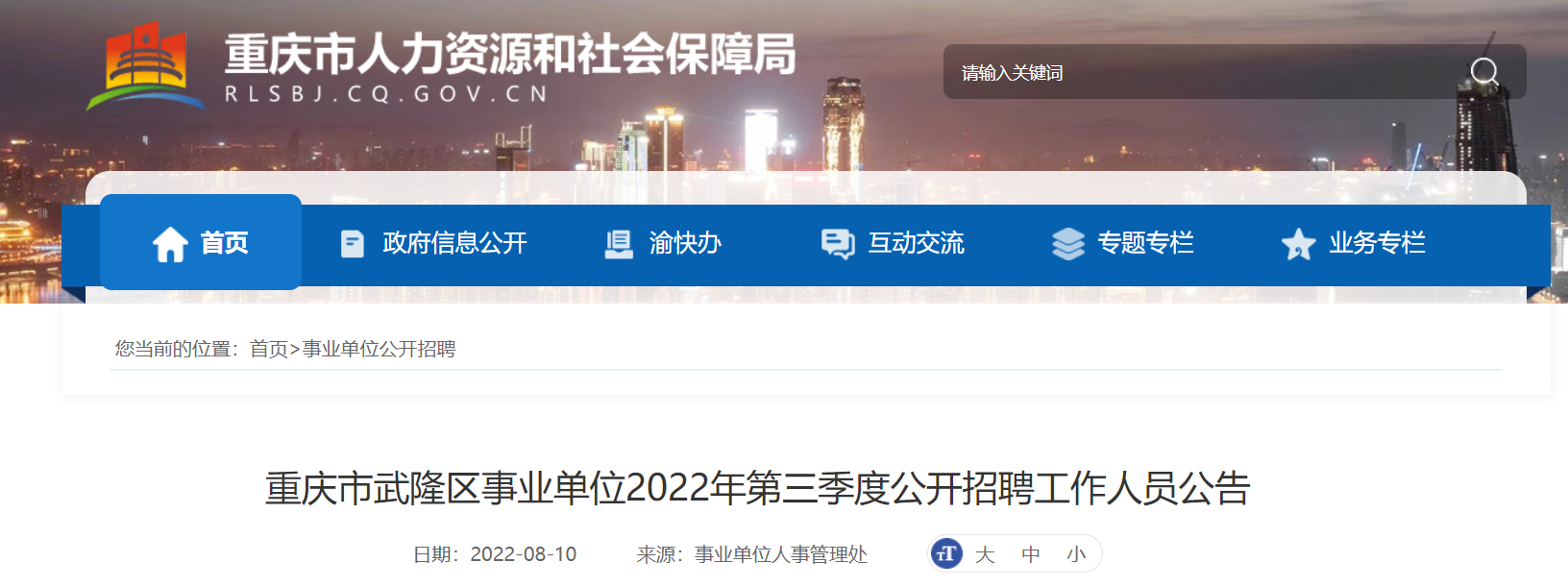Screen dimensions: 1568x587
Task: Click the font size tT icon
Action: [x=946, y=553]
